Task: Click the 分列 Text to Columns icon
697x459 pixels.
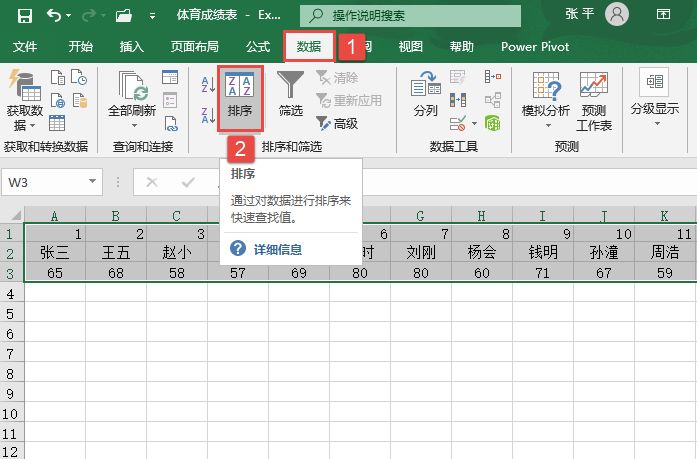Action: (x=425, y=94)
